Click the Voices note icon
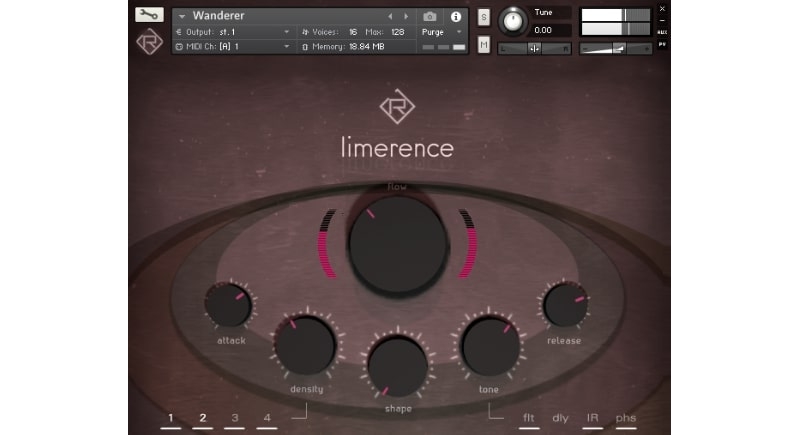 (x=305, y=32)
